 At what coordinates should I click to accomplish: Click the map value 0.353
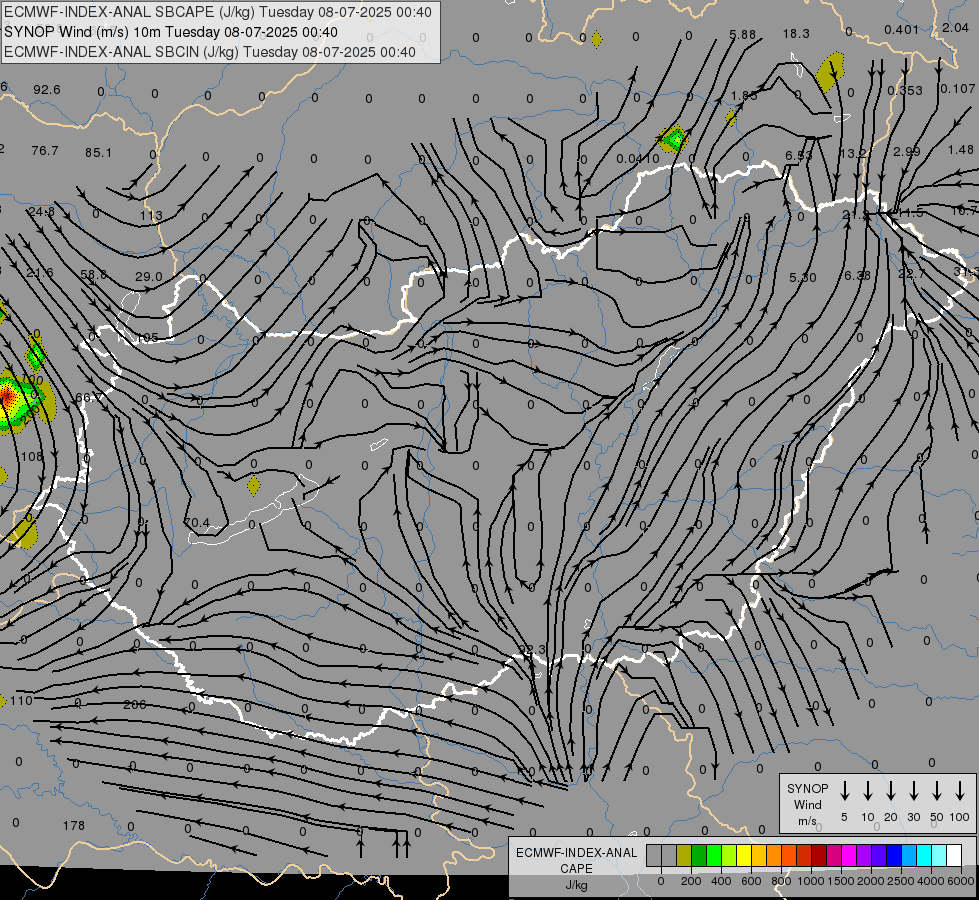tap(905, 91)
